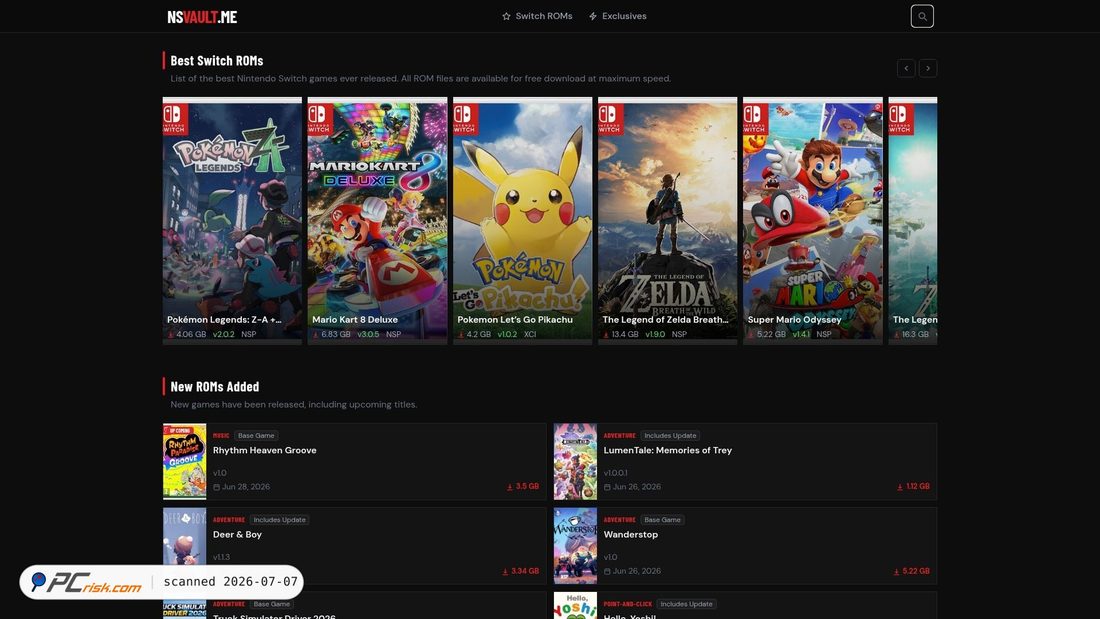Click Wanderstop thumbnail image
Image resolution: width=1100 pixels, height=619 pixels.
click(x=575, y=545)
